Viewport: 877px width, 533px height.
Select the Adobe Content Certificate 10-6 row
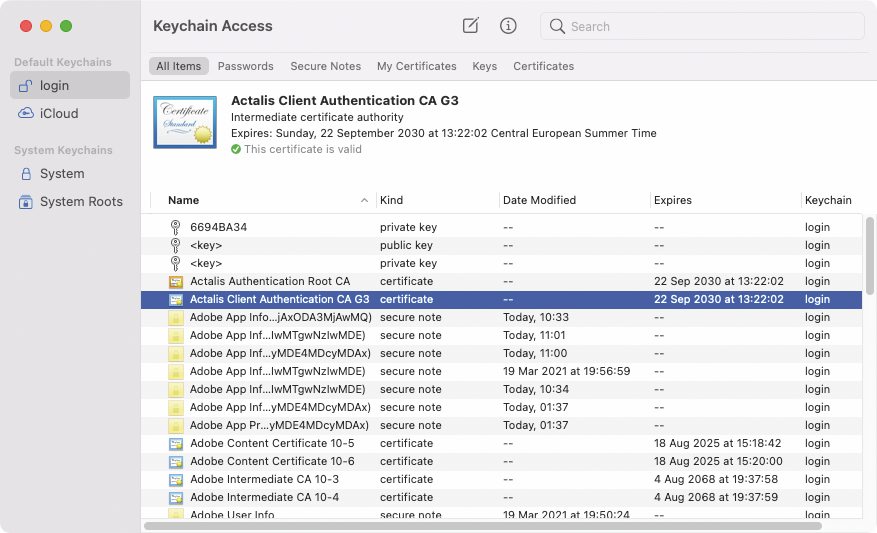(x=501, y=461)
